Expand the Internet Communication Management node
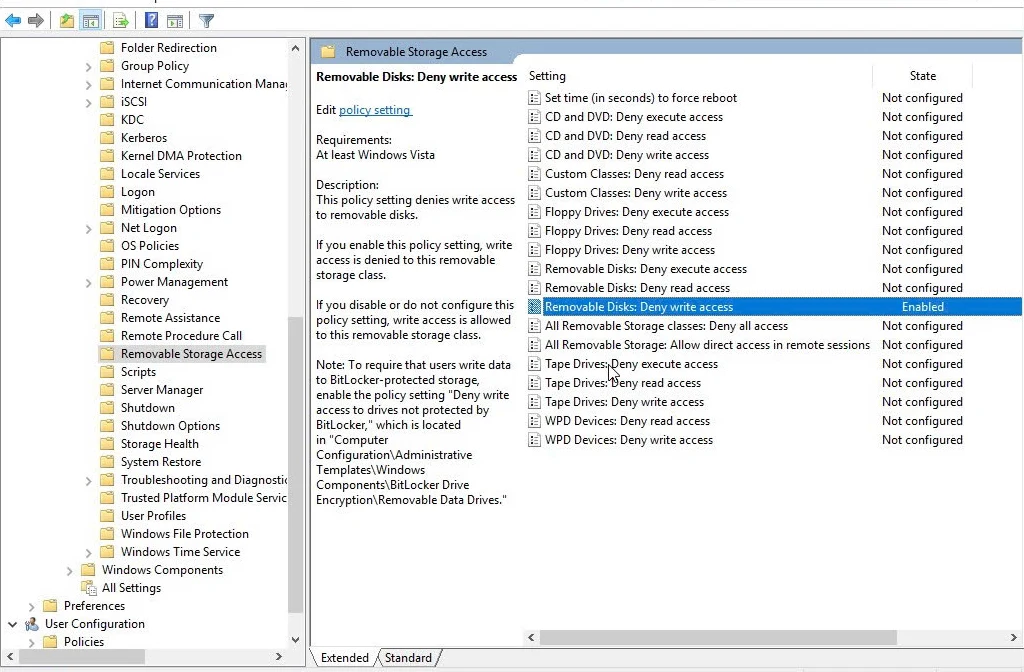The image size is (1024, 672). tap(89, 84)
